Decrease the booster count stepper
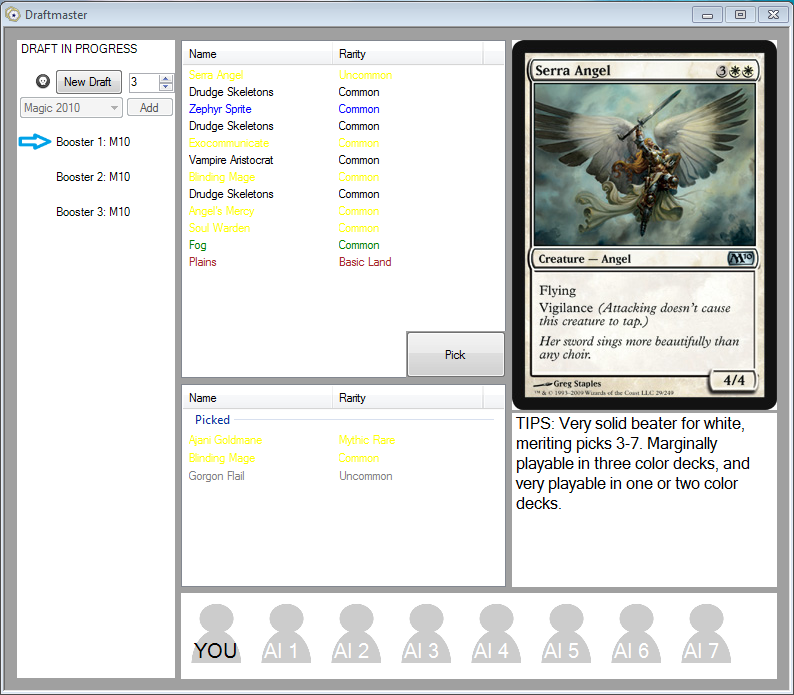 point(166,87)
